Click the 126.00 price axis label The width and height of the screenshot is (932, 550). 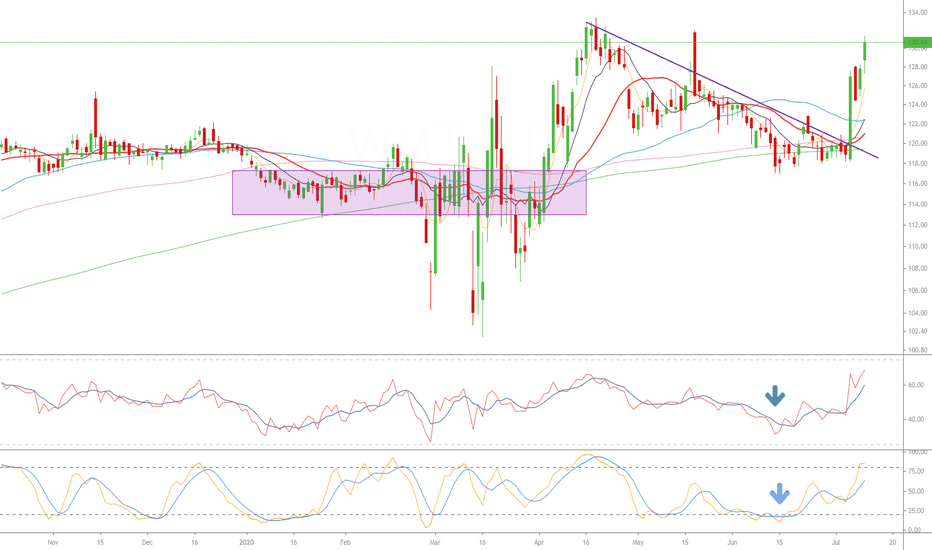(x=918, y=86)
